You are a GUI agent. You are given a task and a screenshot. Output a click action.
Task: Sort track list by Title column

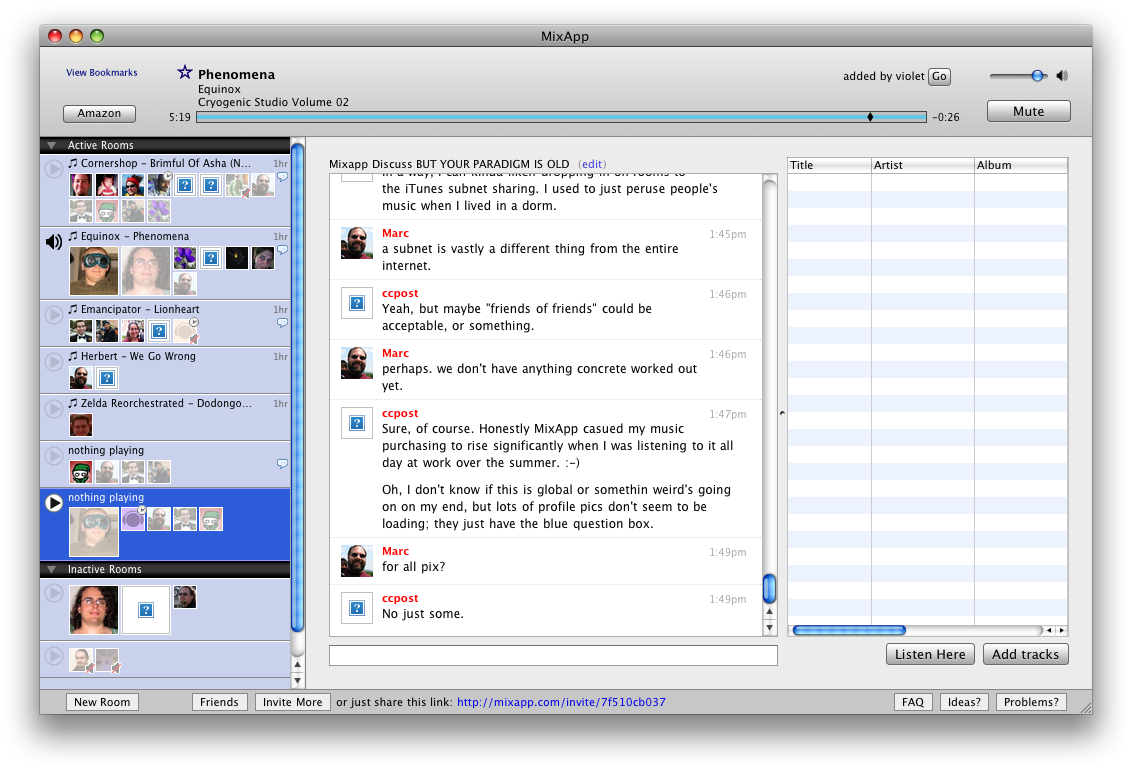click(828, 165)
